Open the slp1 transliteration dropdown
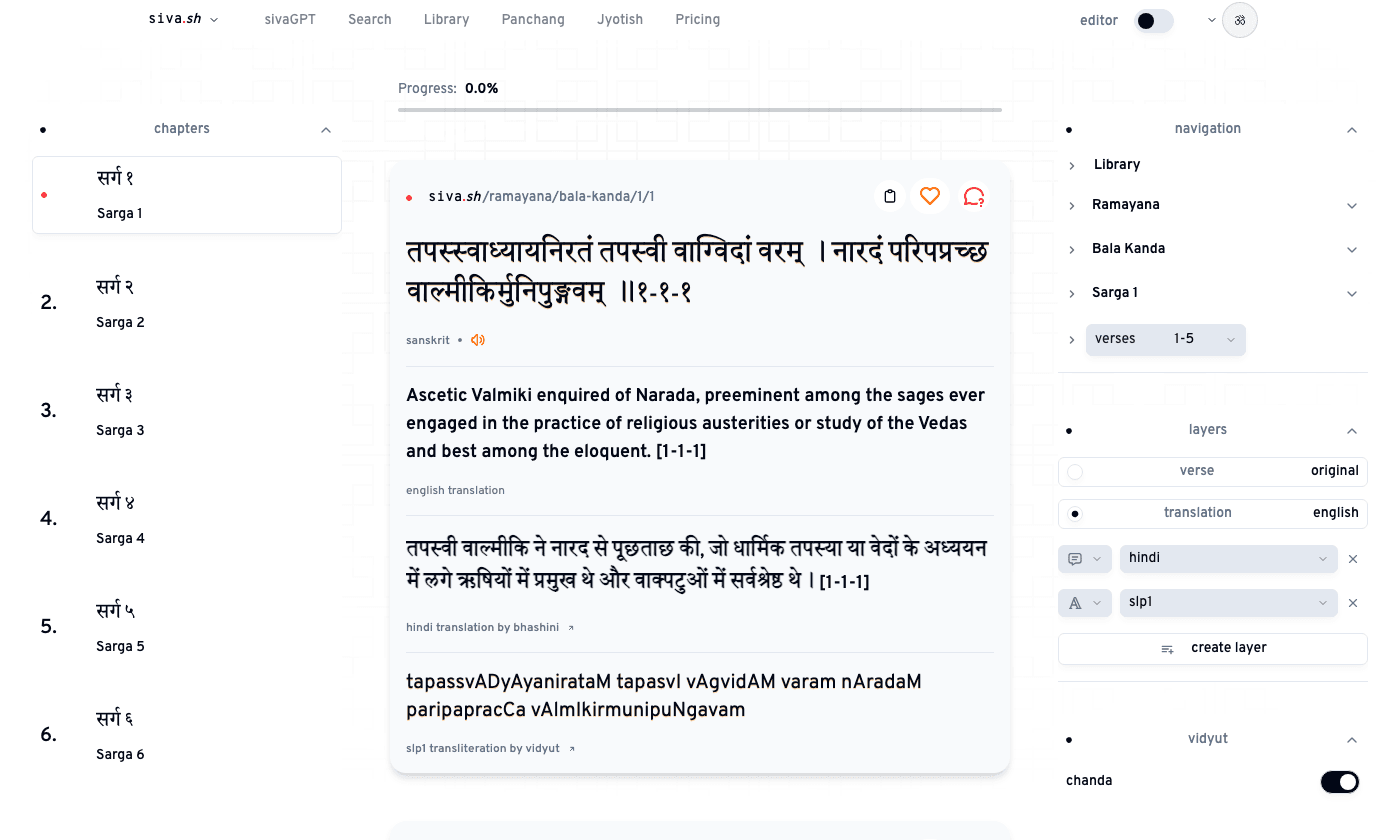The width and height of the screenshot is (1400, 840). click(1229, 603)
